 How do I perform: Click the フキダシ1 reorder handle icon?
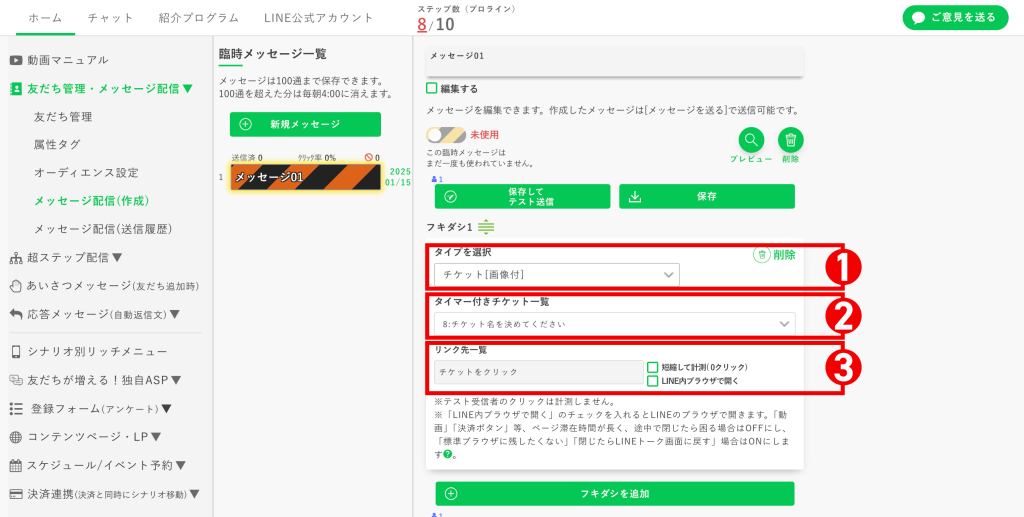tap(486, 227)
